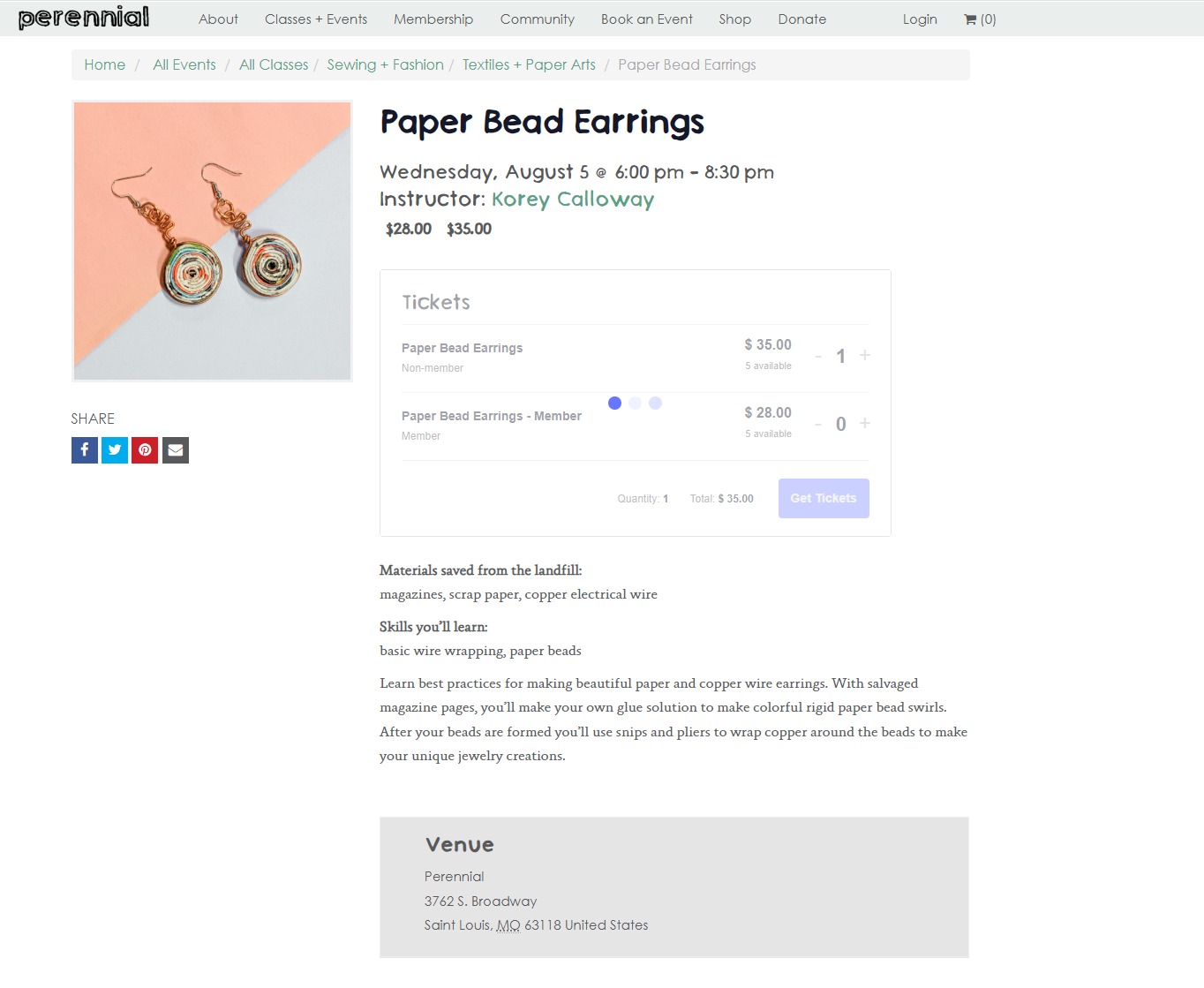Increase Non-member ticket quantity with plus
Screen dimensions: 1204x988
[x=865, y=355]
